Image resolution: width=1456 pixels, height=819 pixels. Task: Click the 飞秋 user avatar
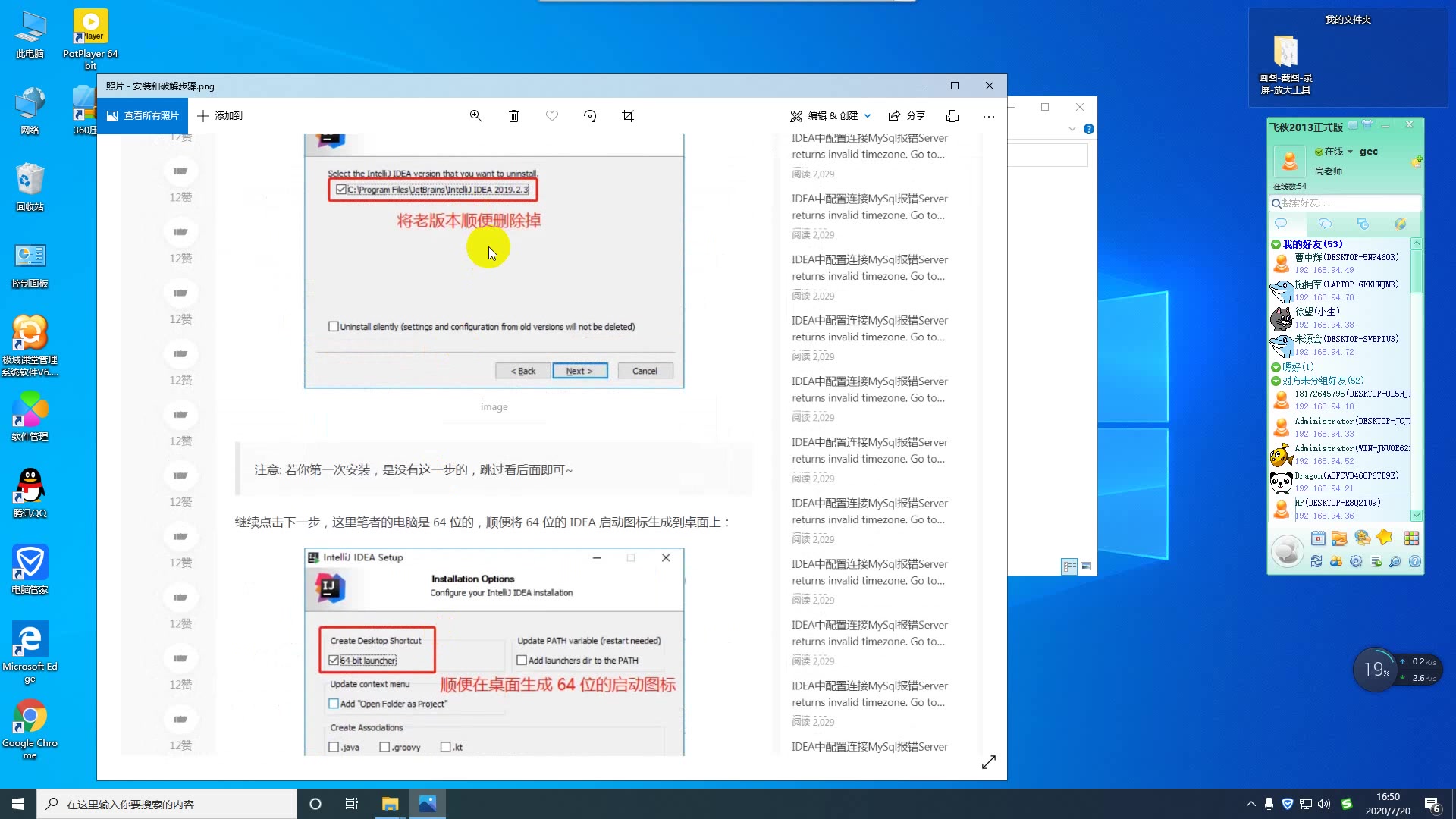pyautogui.click(x=1289, y=160)
